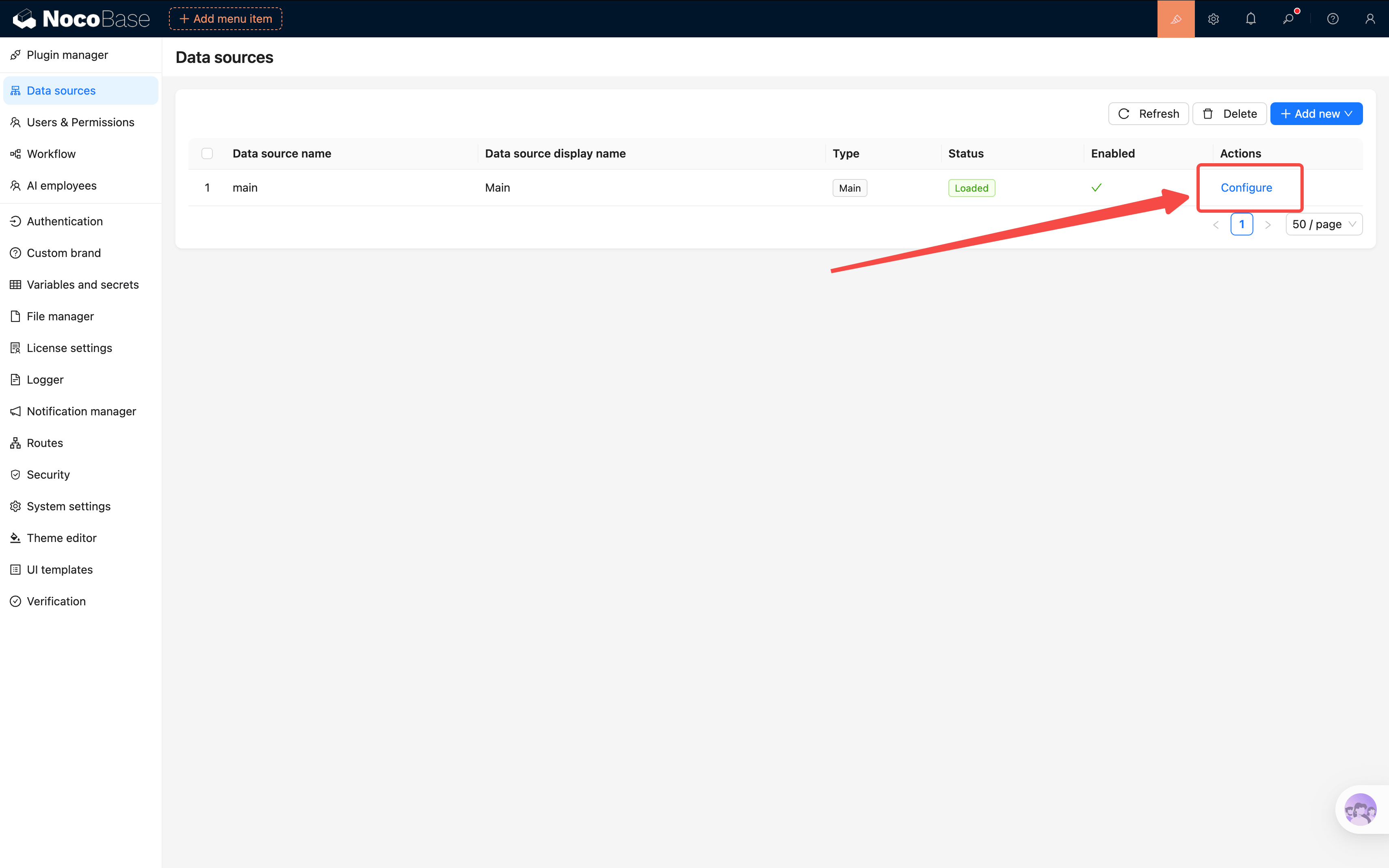Expand the Add new dropdown button
The height and width of the screenshot is (868, 1389).
click(1316, 114)
